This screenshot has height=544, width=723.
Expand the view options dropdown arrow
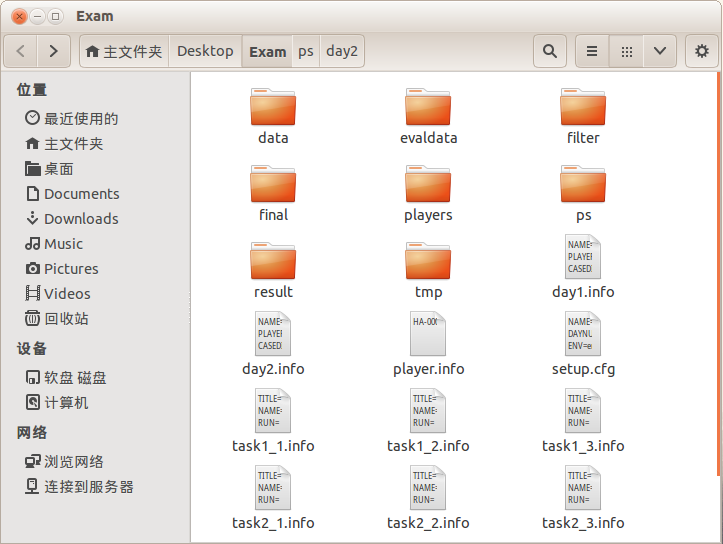659,51
